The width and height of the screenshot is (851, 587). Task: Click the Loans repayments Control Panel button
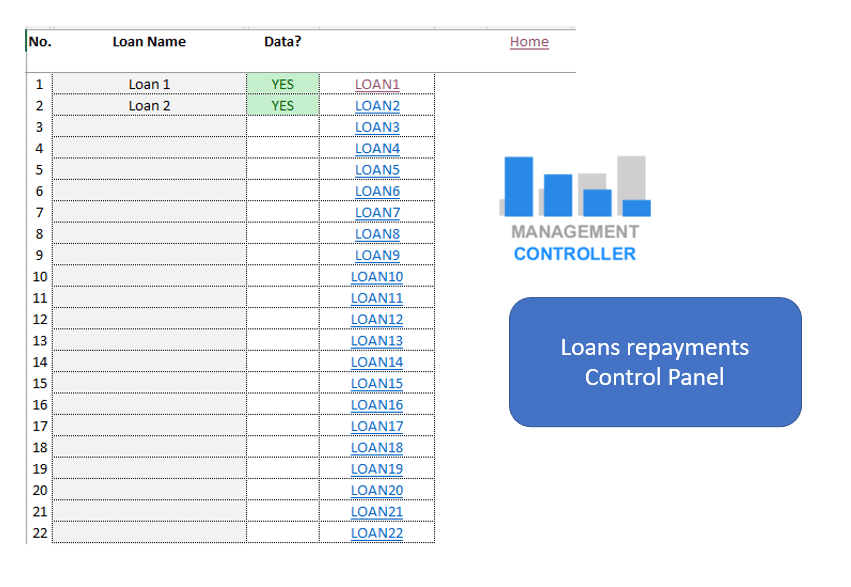[x=655, y=362]
